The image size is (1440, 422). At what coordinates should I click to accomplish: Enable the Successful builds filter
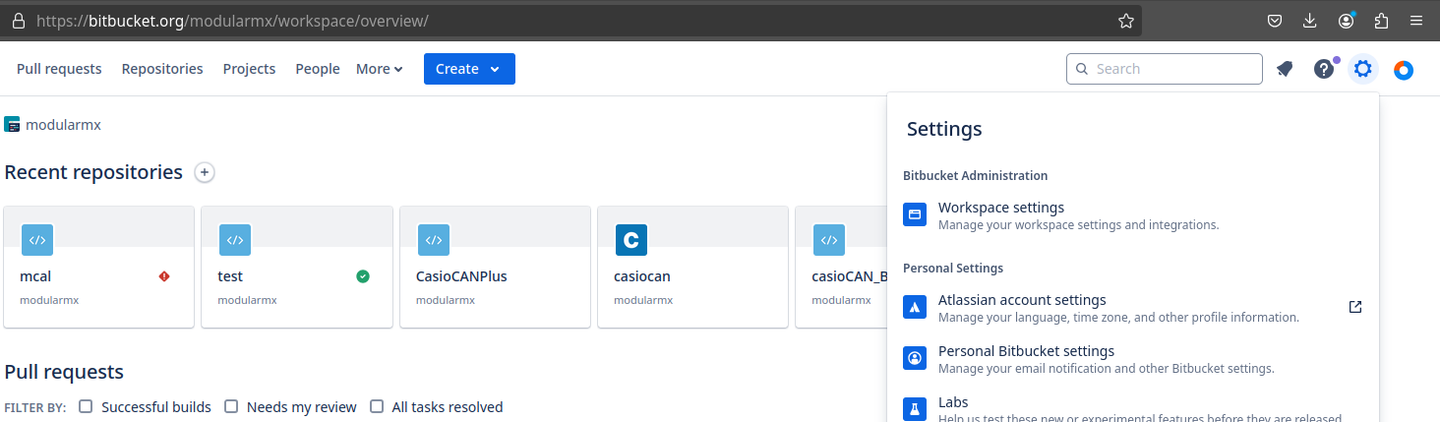[86, 406]
